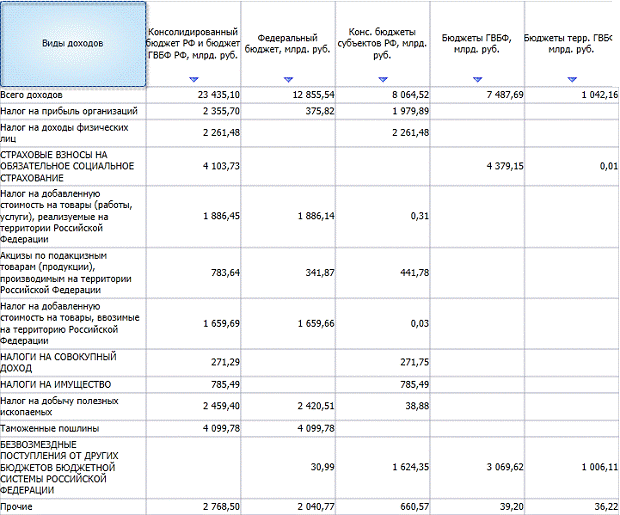Click the cell with 1 659,66
The height and width of the screenshot is (515, 620).
(288, 324)
